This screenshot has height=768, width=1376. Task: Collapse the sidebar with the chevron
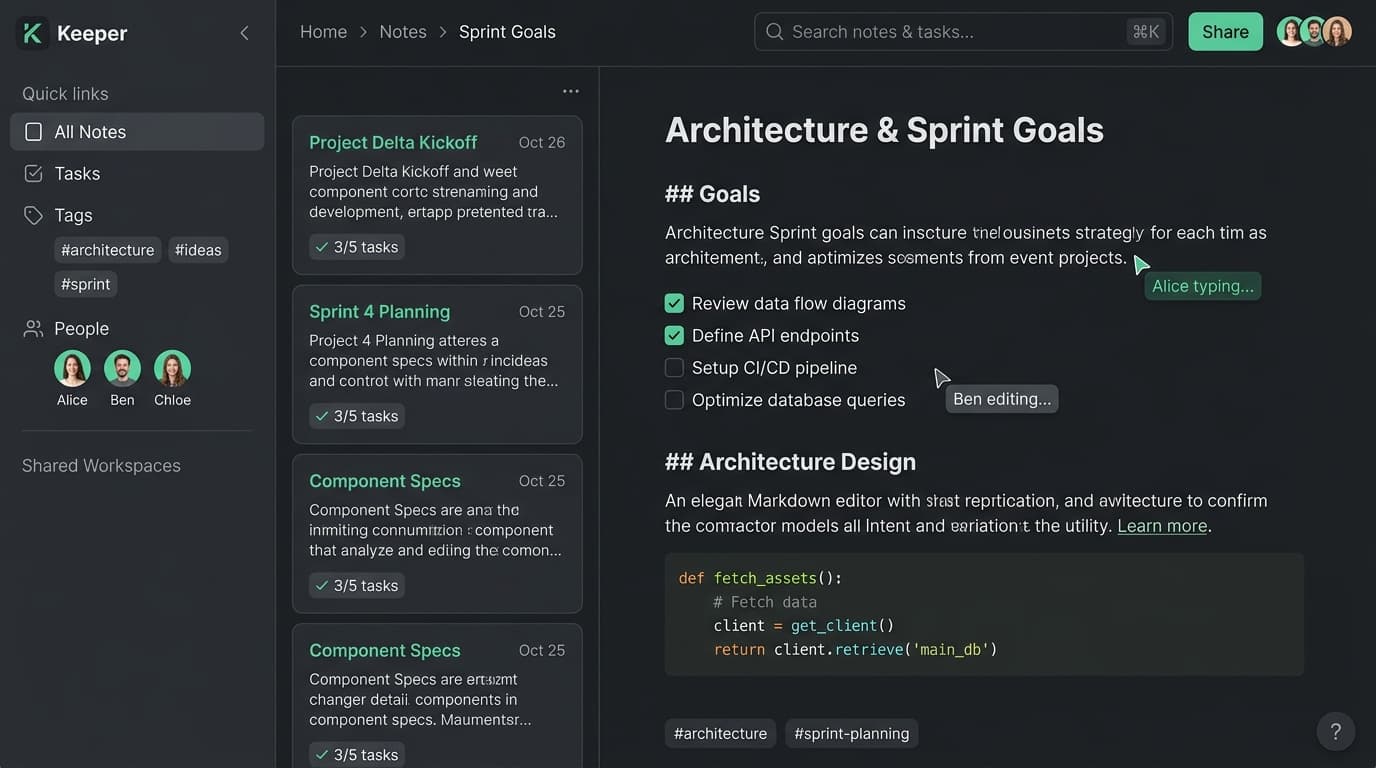click(x=244, y=33)
